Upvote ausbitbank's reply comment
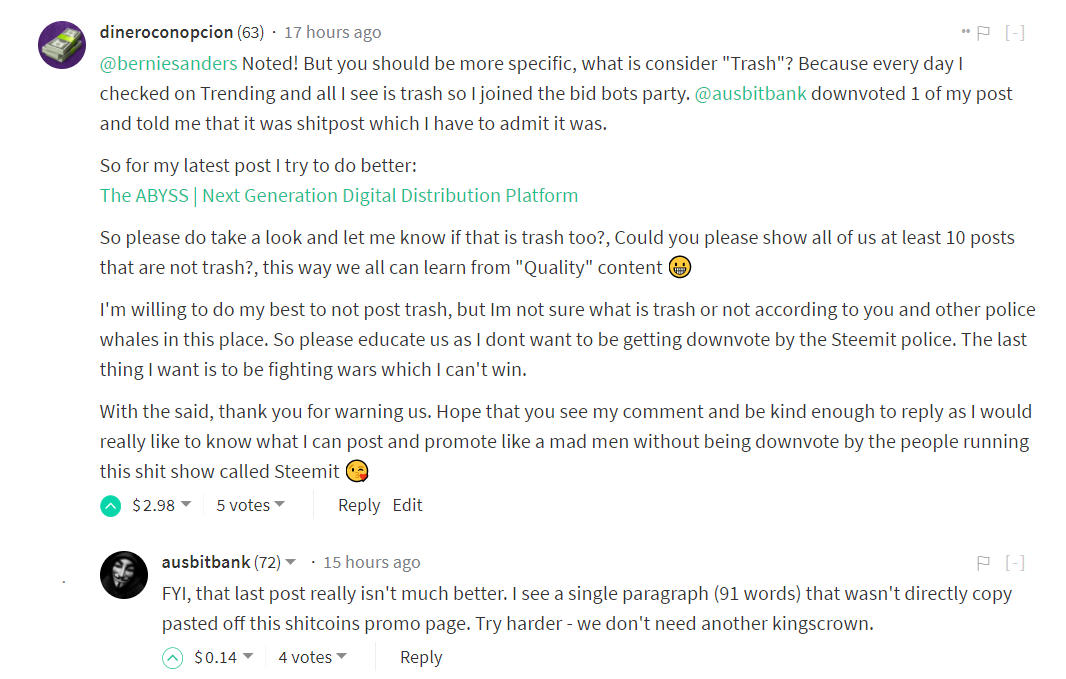1066x679 pixels. coord(172,658)
